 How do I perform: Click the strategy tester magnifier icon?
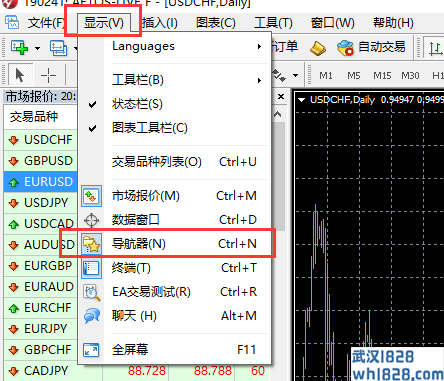pyautogui.click(x=91, y=292)
